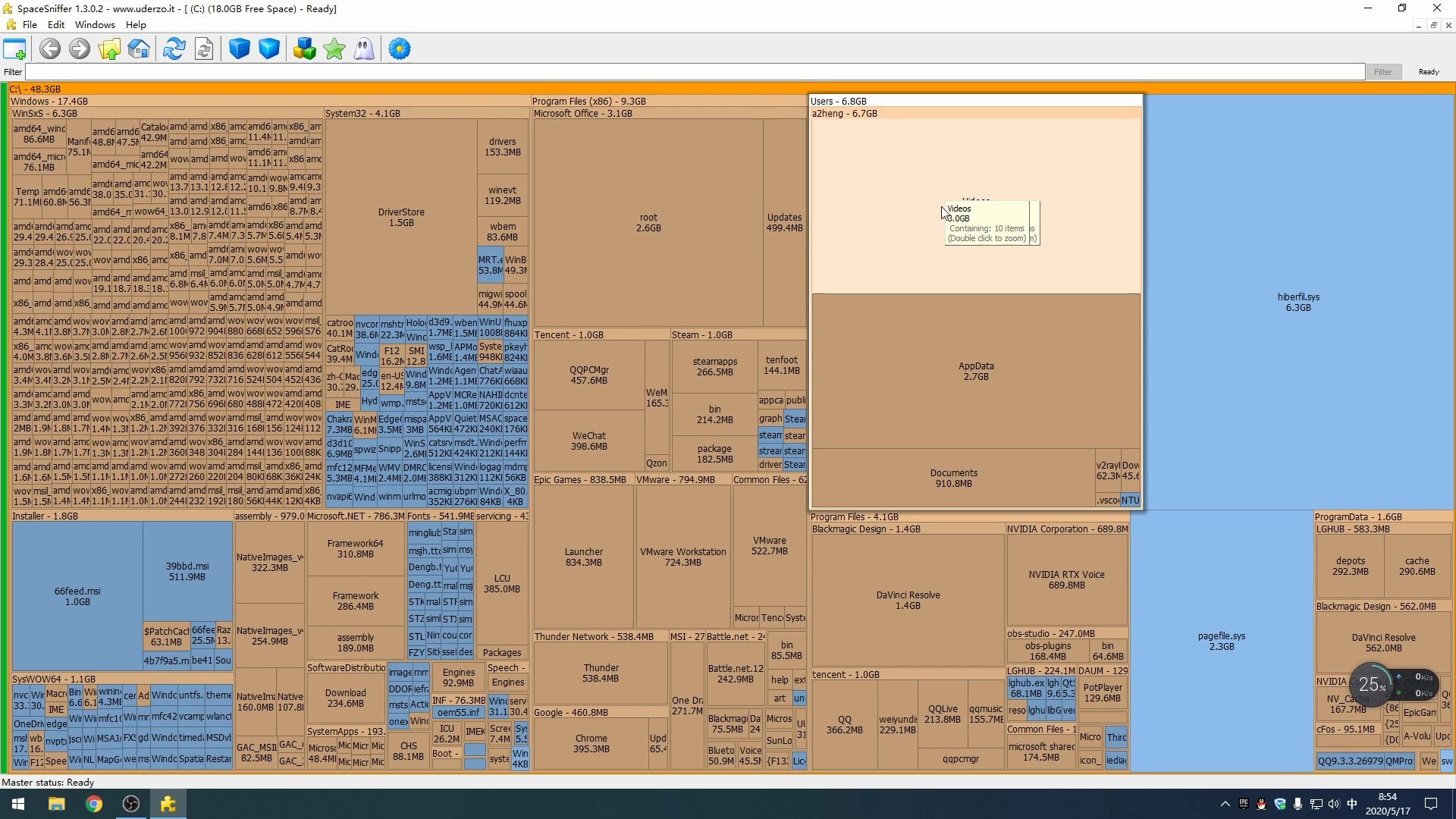Open Chrome from the Windows taskbar
Image resolution: width=1456 pixels, height=819 pixels.
click(x=94, y=804)
